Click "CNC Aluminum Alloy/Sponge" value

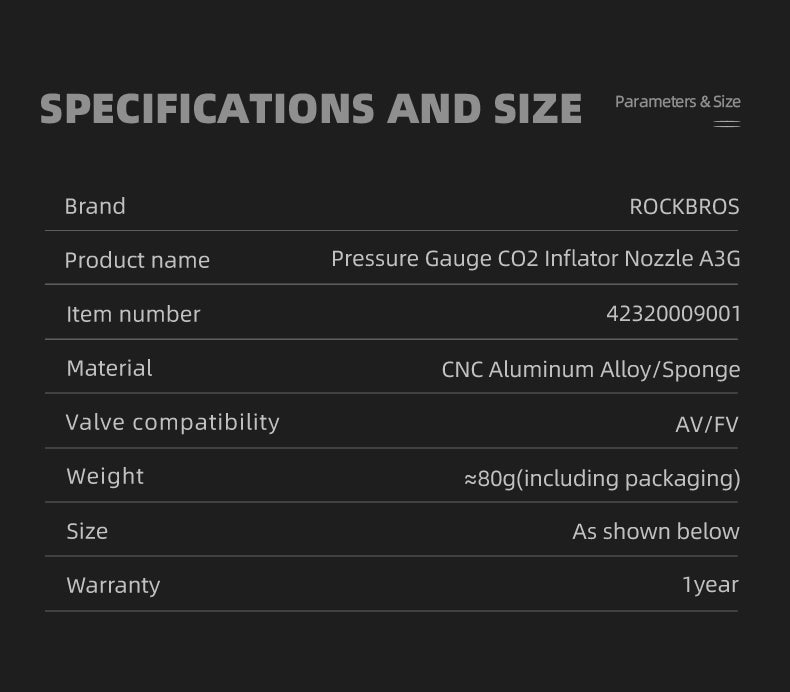(x=590, y=370)
